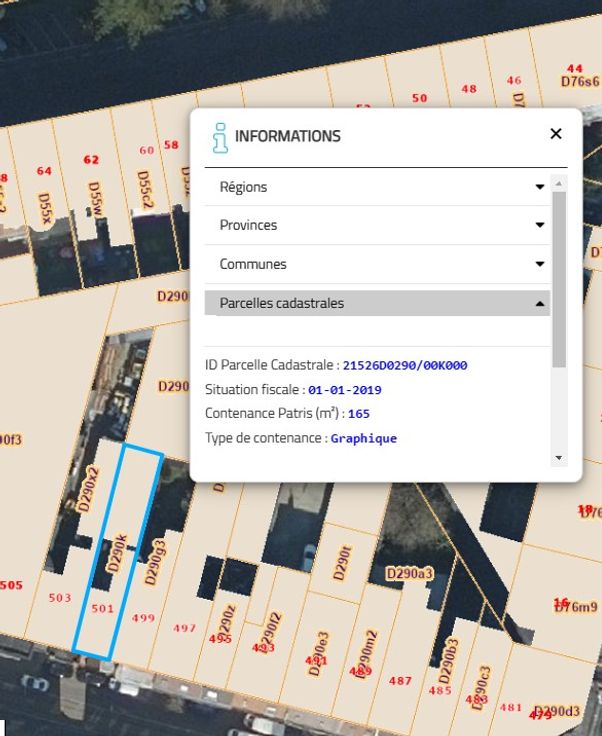Click house number 503 on map
The width and height of the screenshot is (602, 736).
tap(60, 598)
